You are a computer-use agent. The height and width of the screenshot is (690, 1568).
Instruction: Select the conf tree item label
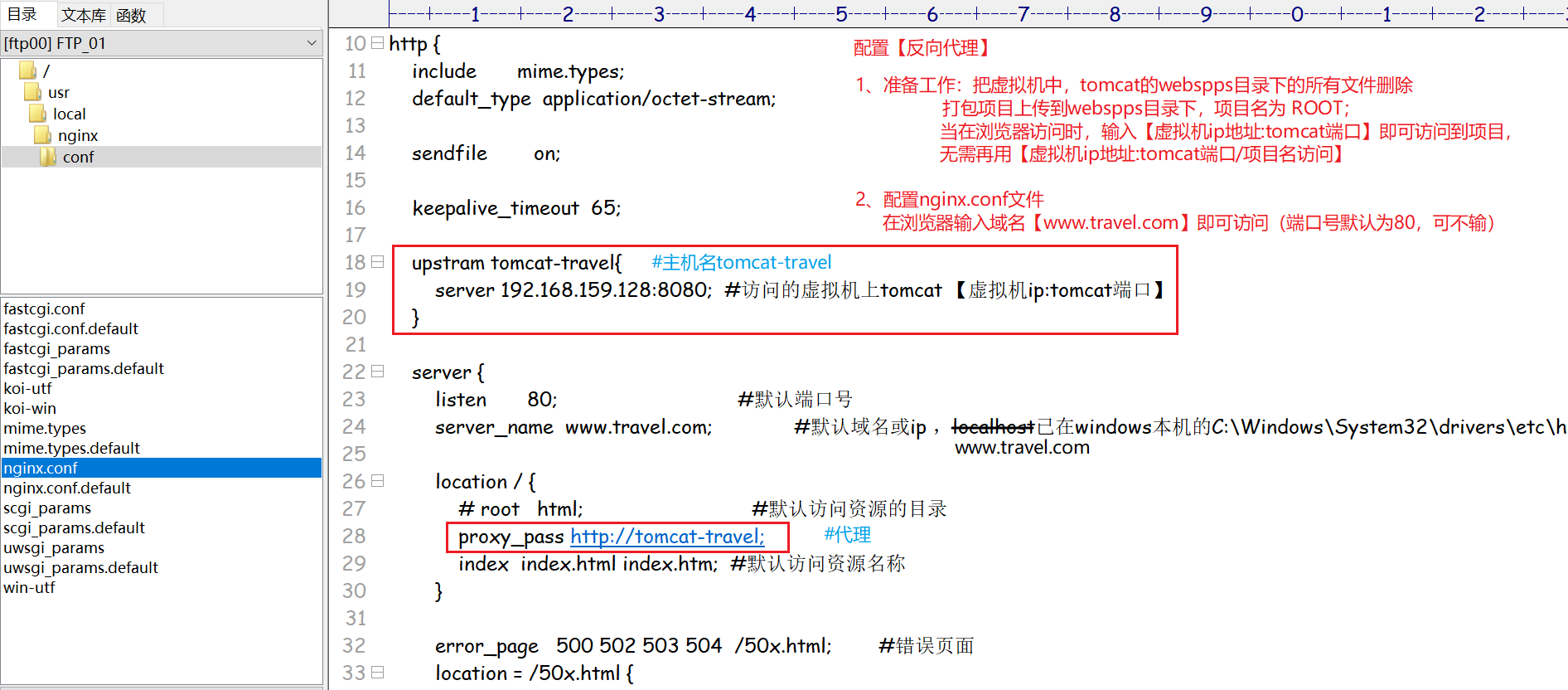(79, 157)
